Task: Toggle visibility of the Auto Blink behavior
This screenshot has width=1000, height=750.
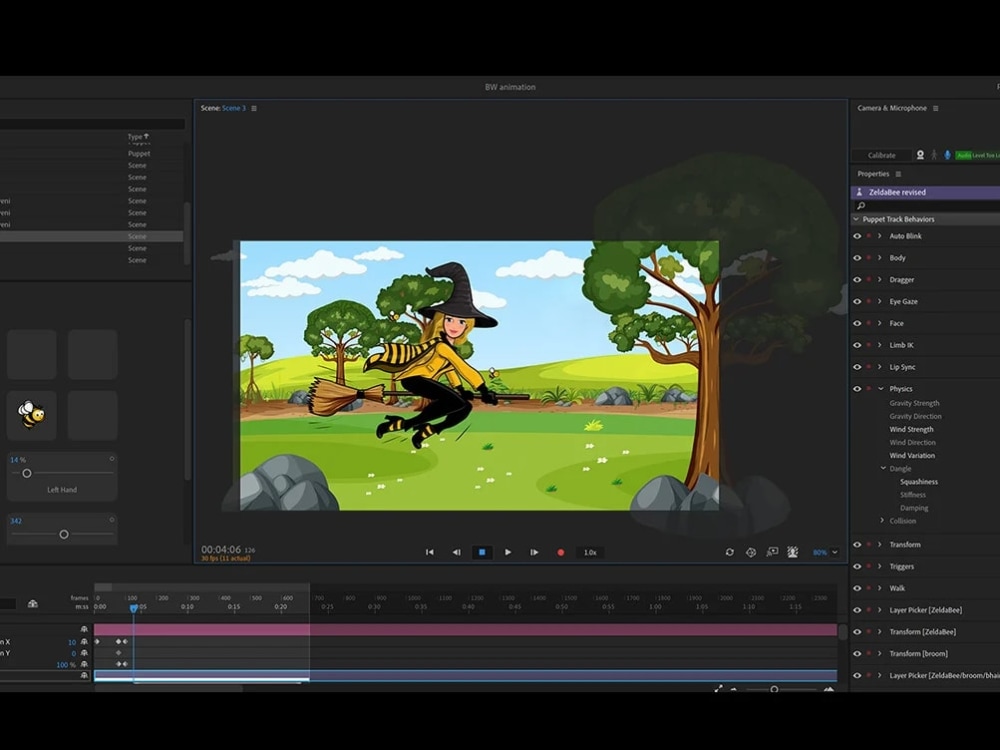Action: coord(856,236)
